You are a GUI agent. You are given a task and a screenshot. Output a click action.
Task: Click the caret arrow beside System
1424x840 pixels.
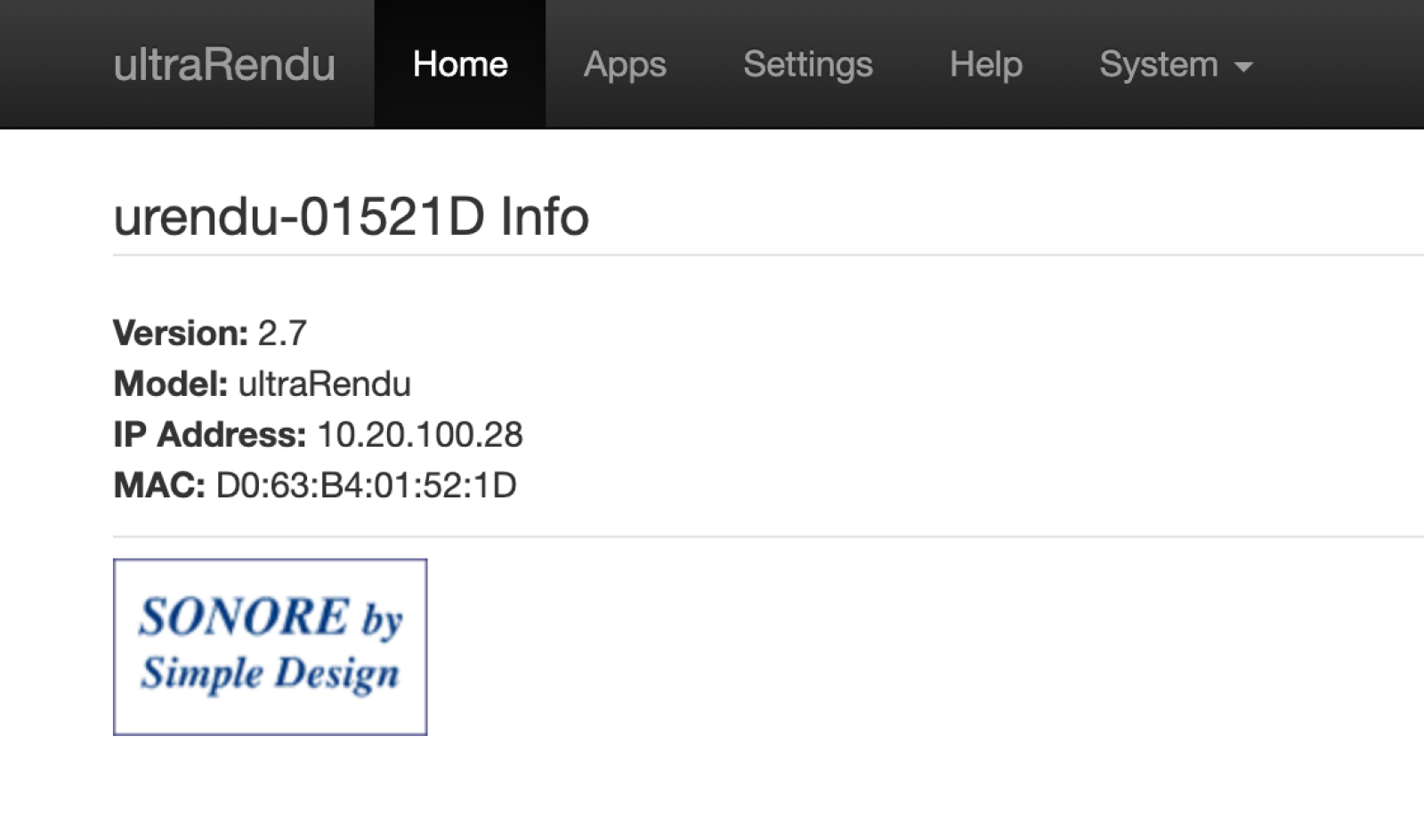[1243, 67]
